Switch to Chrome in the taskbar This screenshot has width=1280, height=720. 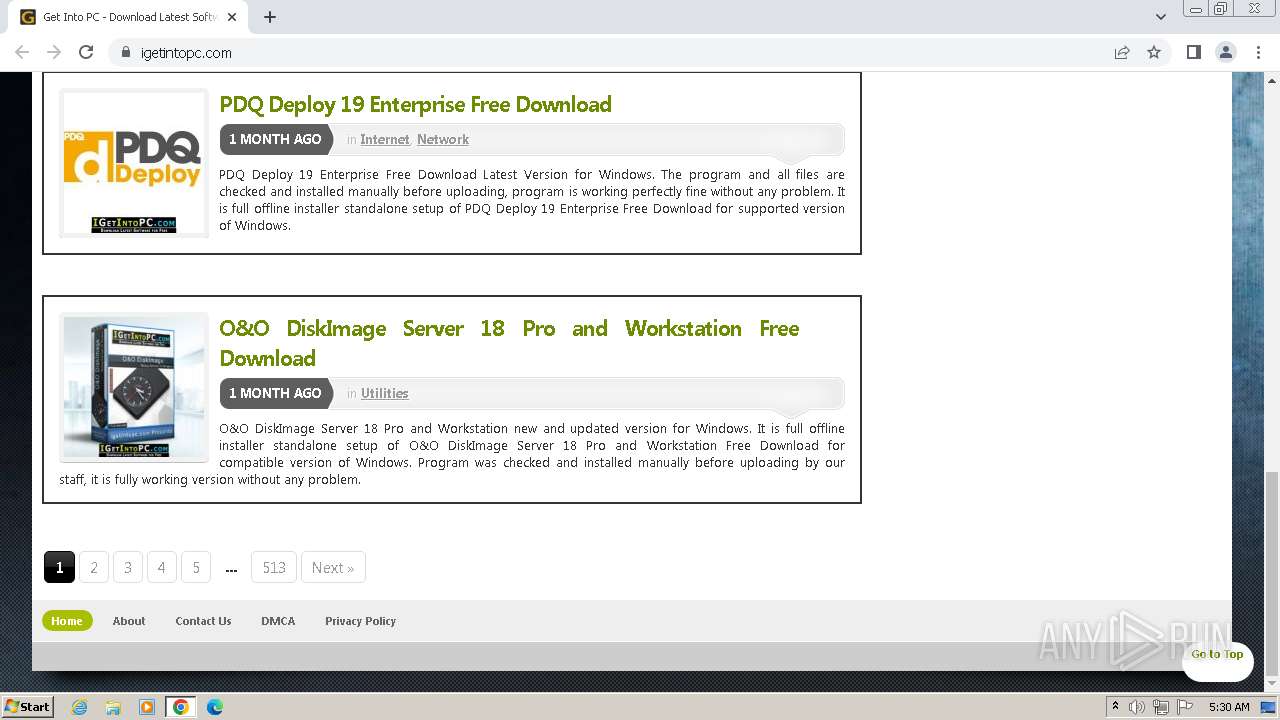[x=181, y=707]
